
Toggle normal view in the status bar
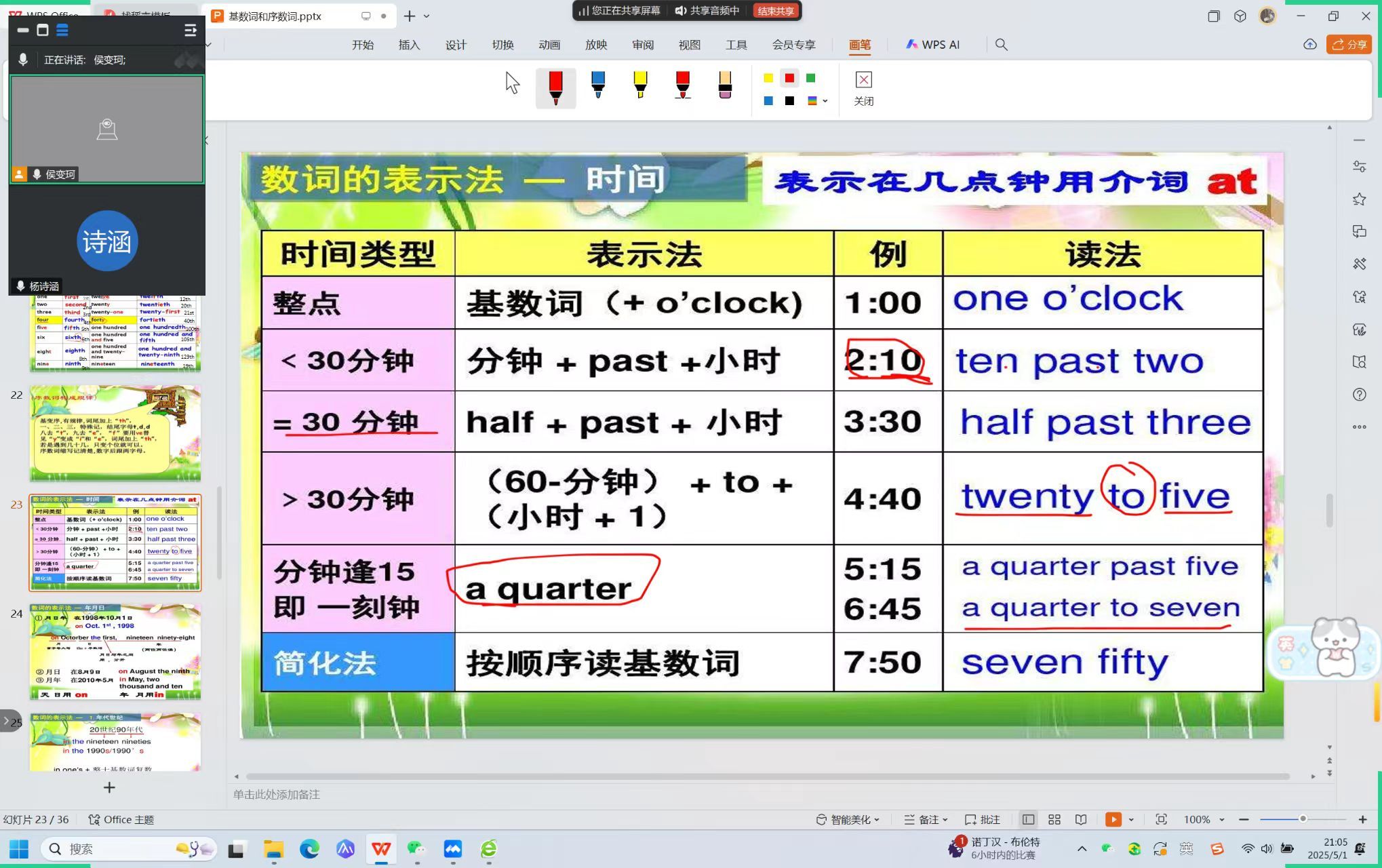(1028, 819)
